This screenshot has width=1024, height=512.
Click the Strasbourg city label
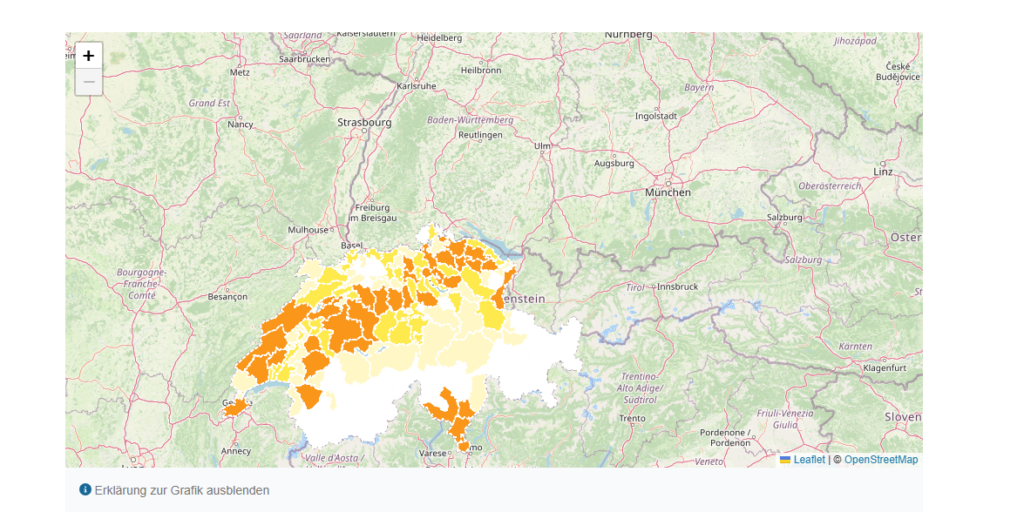tap(364, 122)
